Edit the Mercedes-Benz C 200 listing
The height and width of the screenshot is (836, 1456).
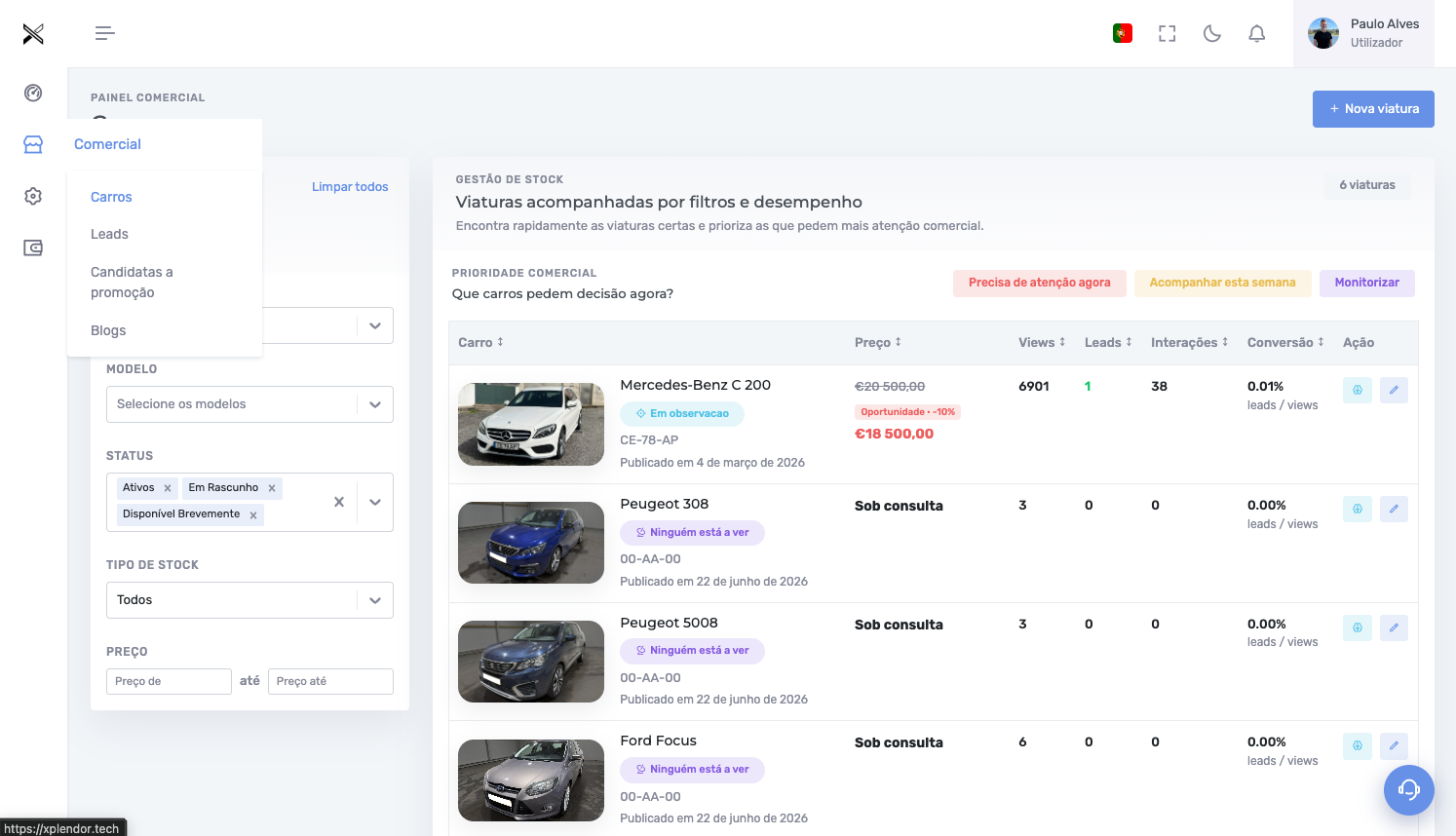(1394, 390)
